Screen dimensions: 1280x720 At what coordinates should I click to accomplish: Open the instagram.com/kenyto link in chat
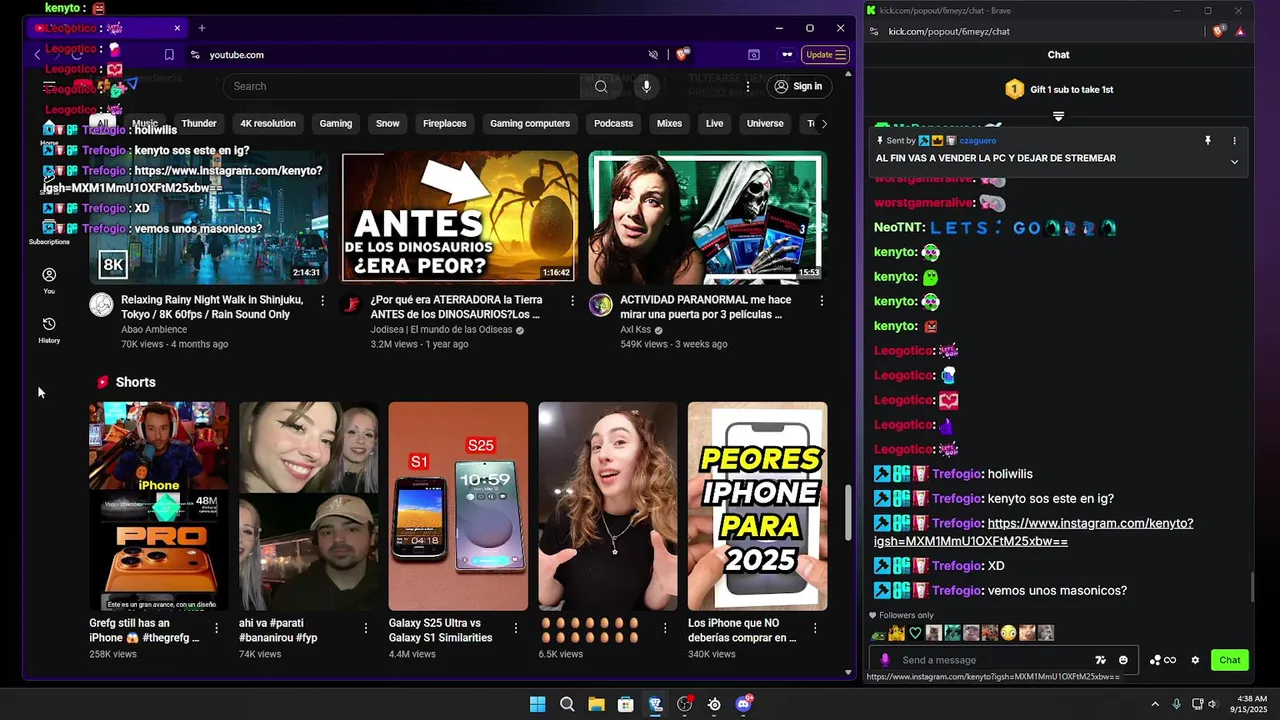click(1033, 532)
